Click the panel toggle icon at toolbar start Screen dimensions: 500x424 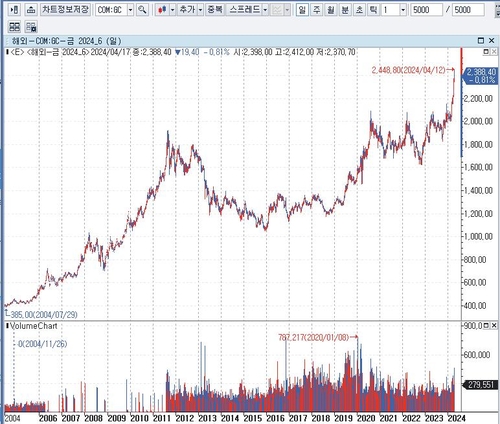14,10
